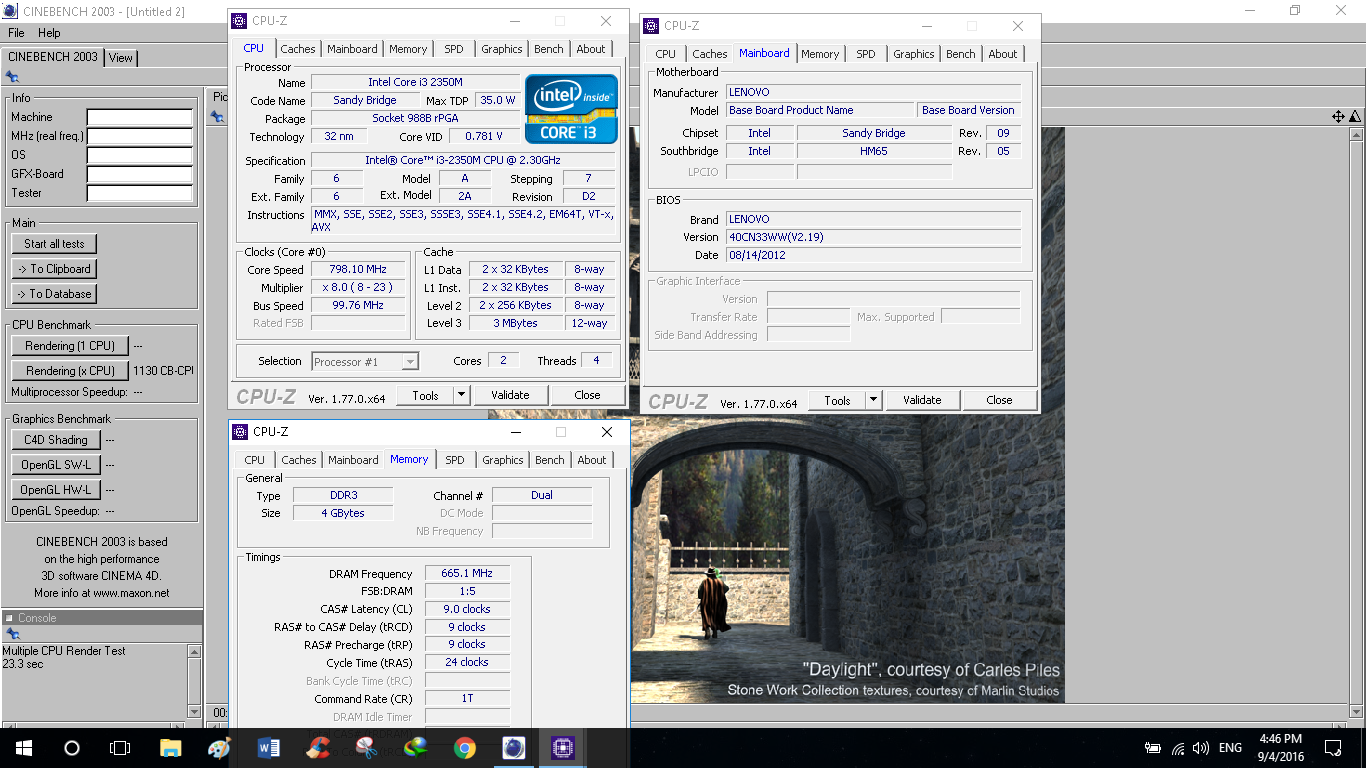The width and height of the screenshot is (1366, 768).
Task: Open Google Chrome from the taskbar
Action: pyautogui.click(x=465, y=748)
